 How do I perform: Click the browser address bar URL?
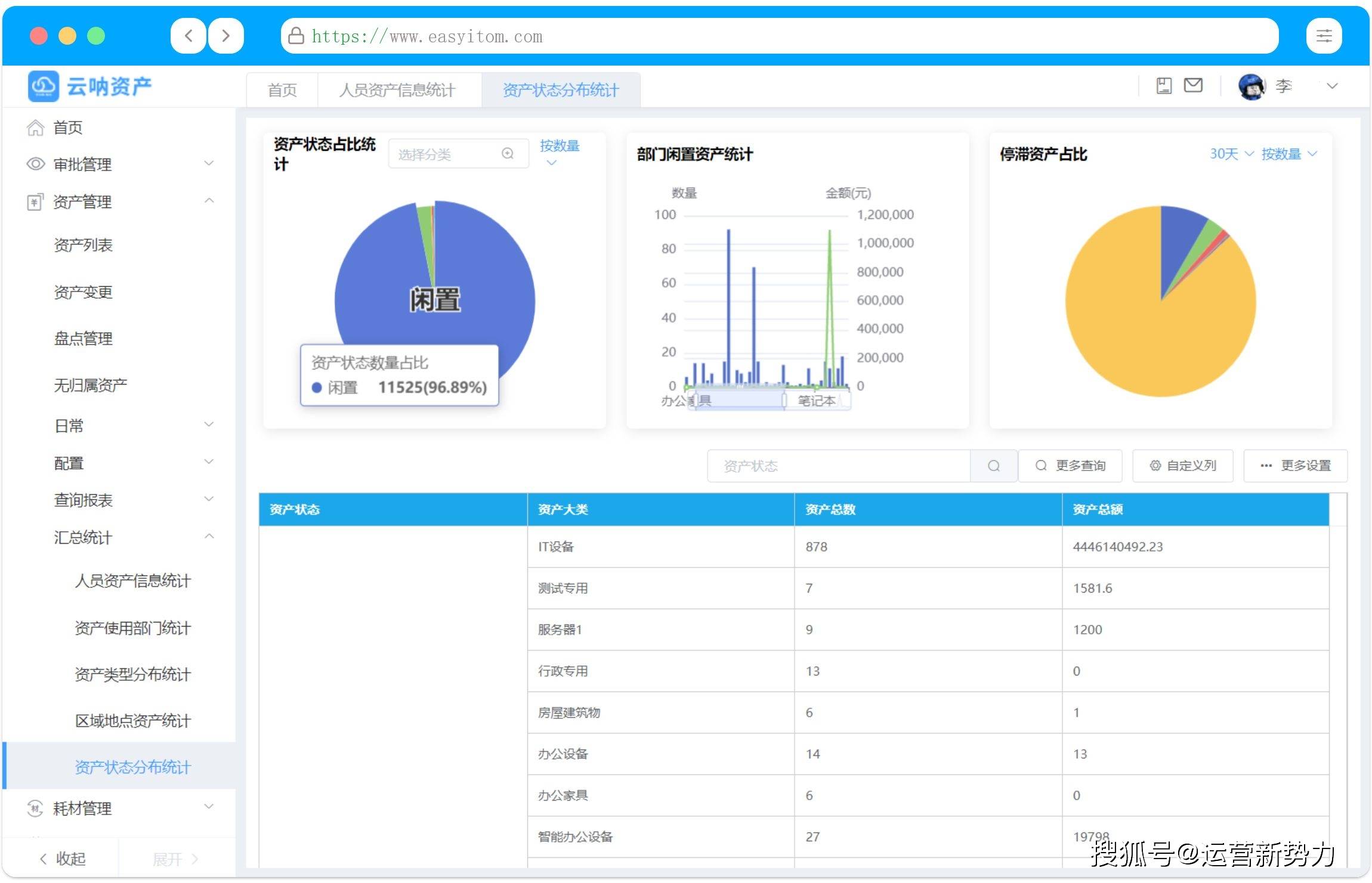click(427, 36)
